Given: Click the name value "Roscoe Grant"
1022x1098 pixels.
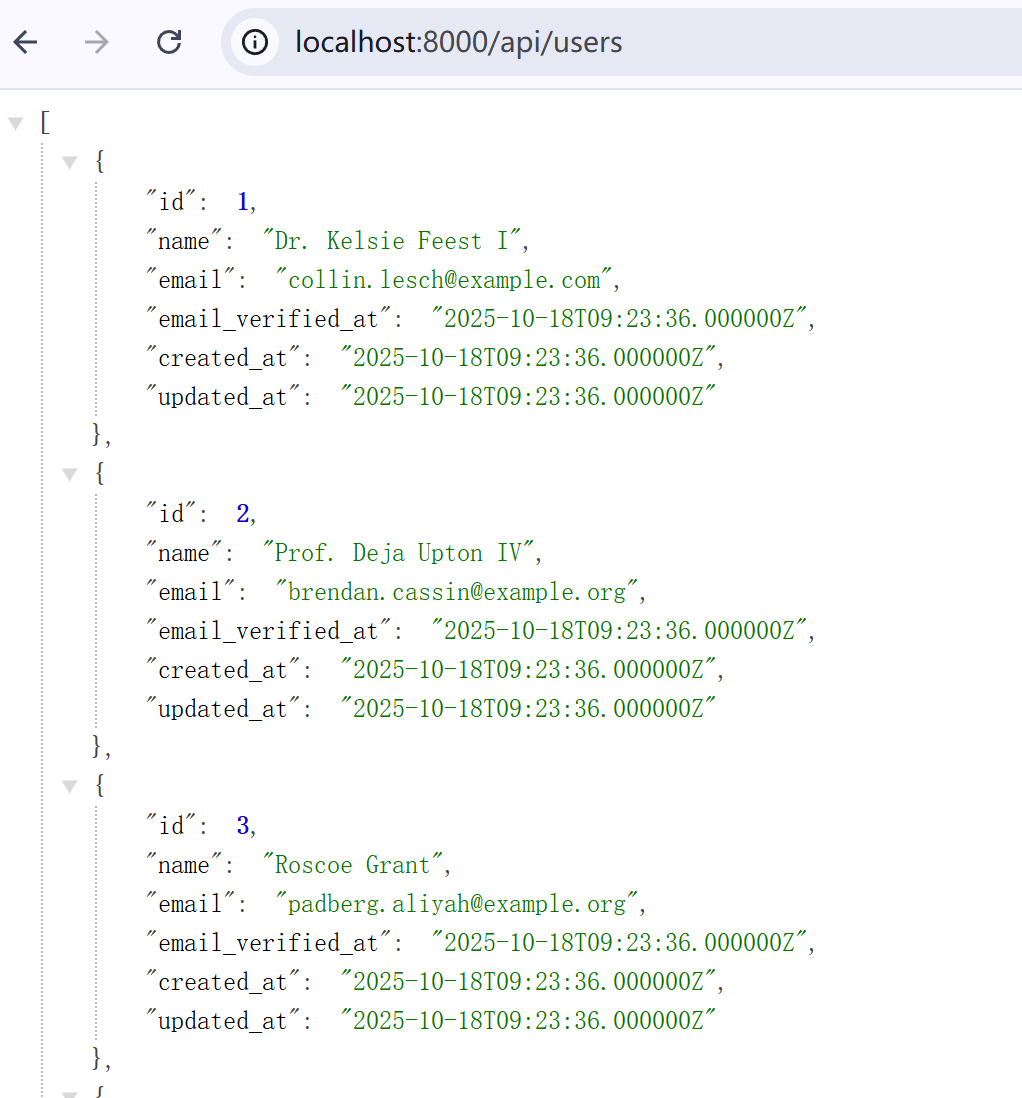Looking at the screenshot, I should (x=352, y=865).
